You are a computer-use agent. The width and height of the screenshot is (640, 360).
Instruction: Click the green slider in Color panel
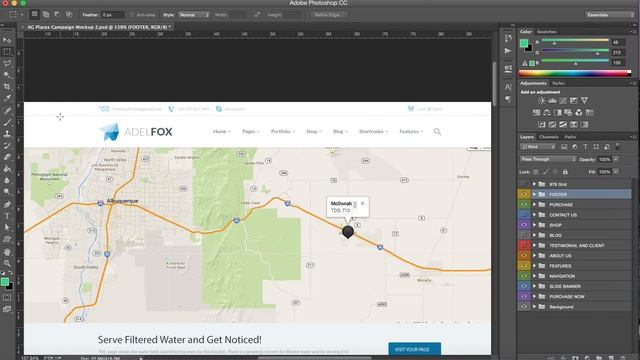click(x=575, y=50)
